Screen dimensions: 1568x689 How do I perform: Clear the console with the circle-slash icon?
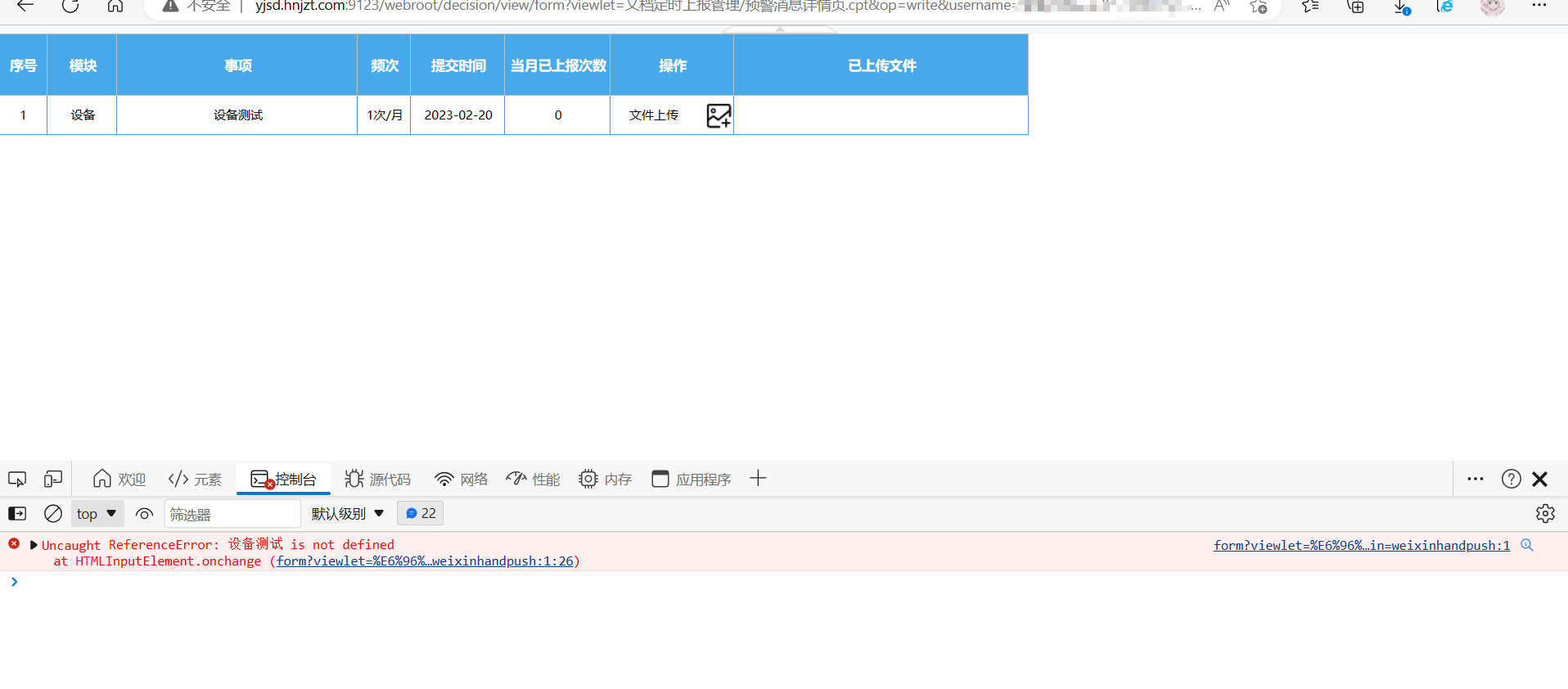[x=53, y=513]
